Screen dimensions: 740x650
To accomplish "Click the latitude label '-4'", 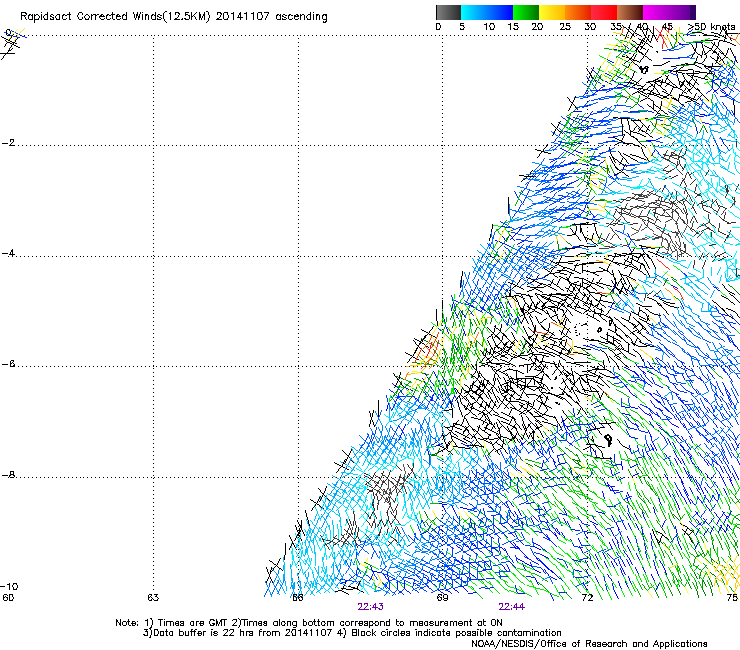I will coord(8,253).
